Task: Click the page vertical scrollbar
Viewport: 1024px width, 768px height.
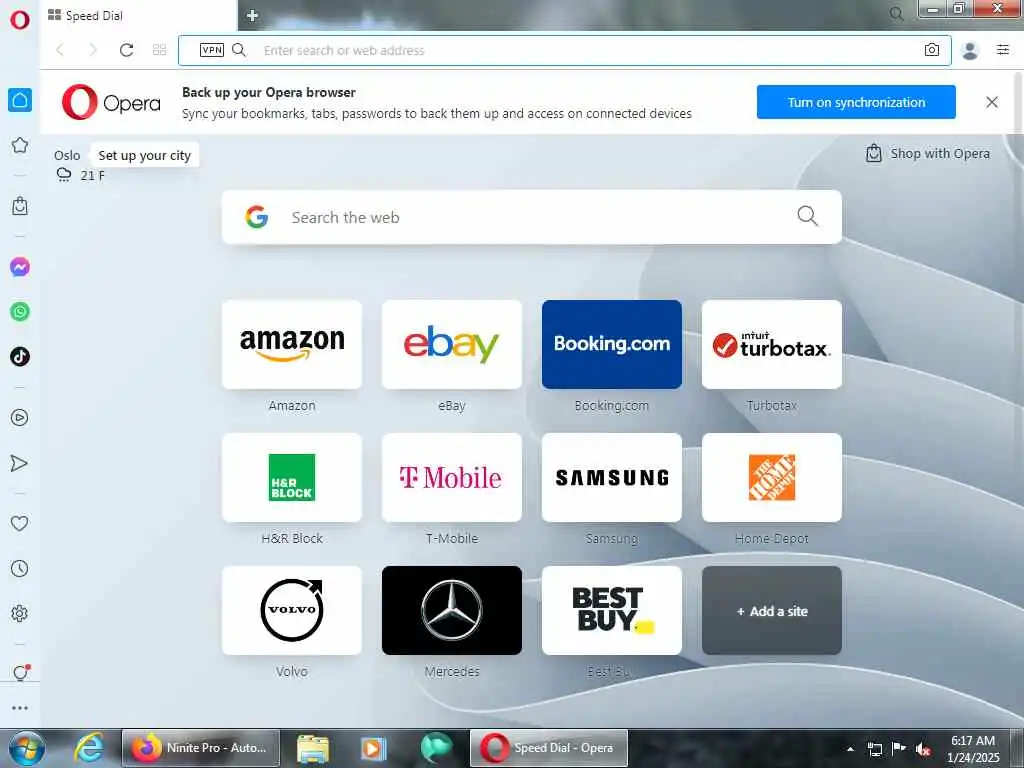Action: pos(1019,104)
